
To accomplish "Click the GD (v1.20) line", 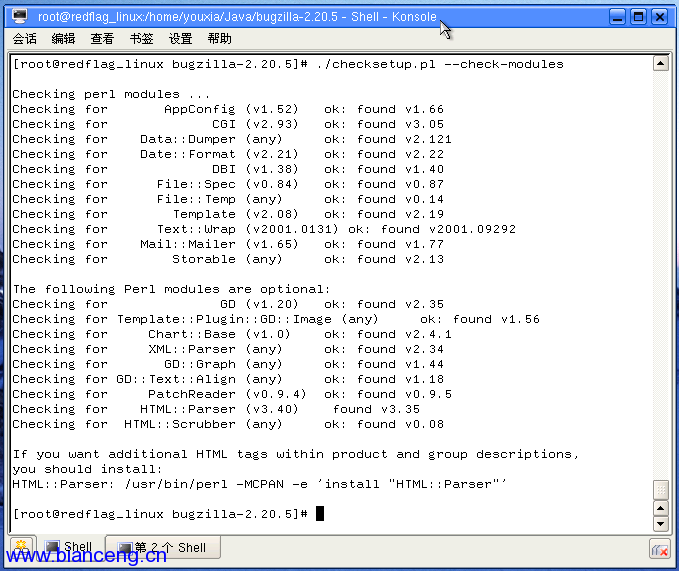I will (228, 304).
